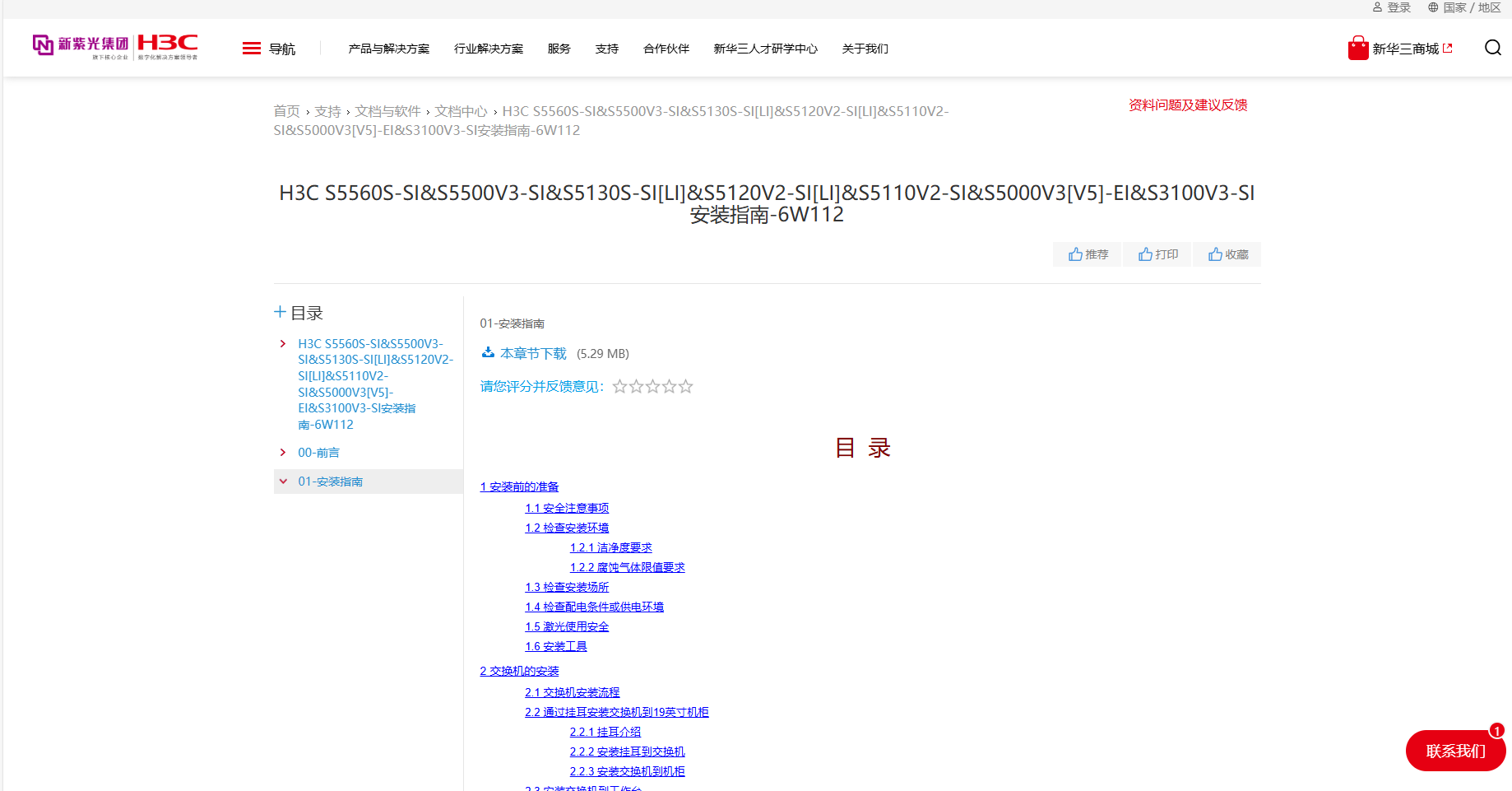Select 00-前言 in the directory tree
This screenshot has width=1512, height=791.
click(318, 453)
